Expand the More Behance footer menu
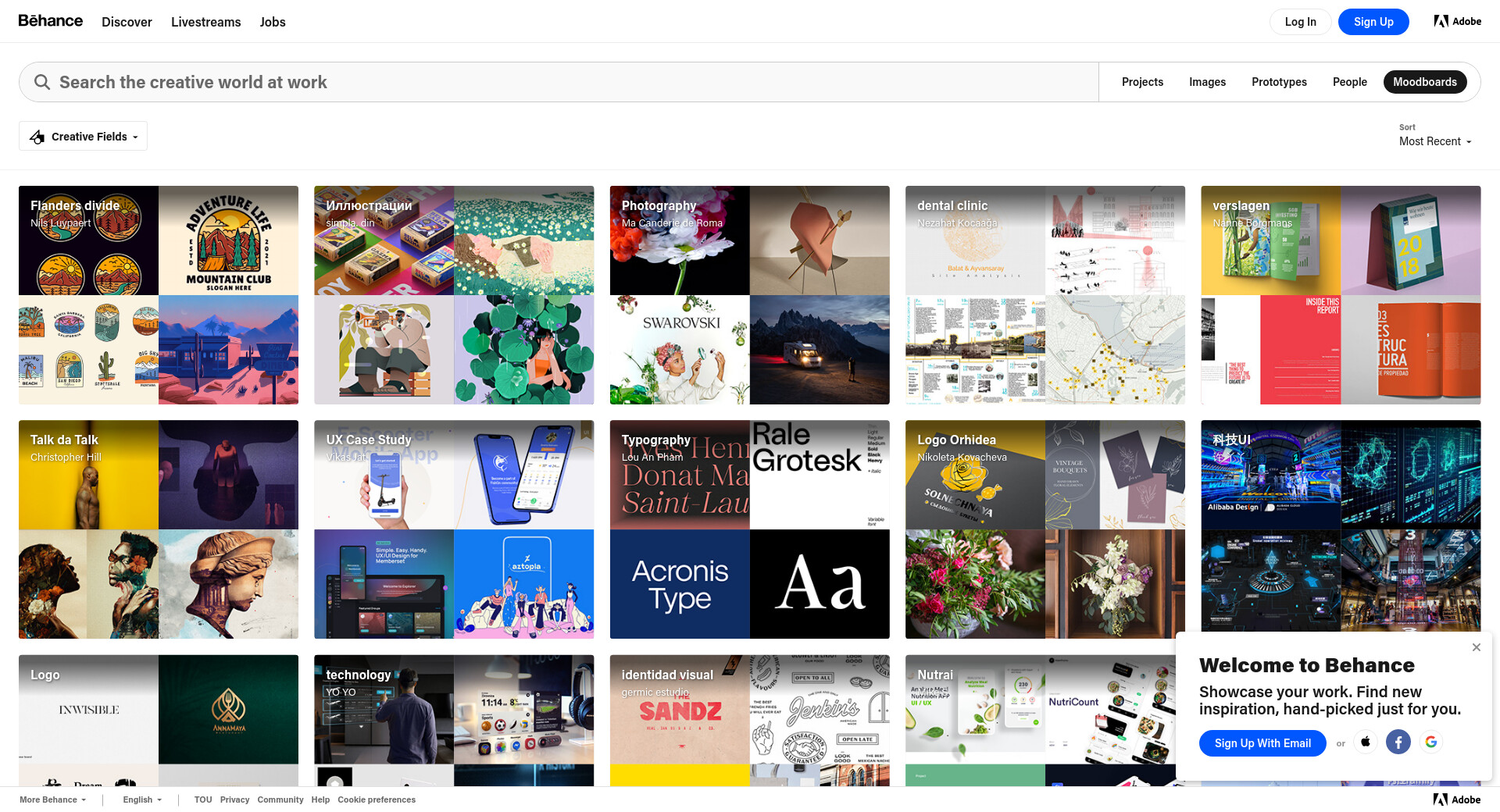The height and width of the screenshot is (812, 1500). point(52,800)
